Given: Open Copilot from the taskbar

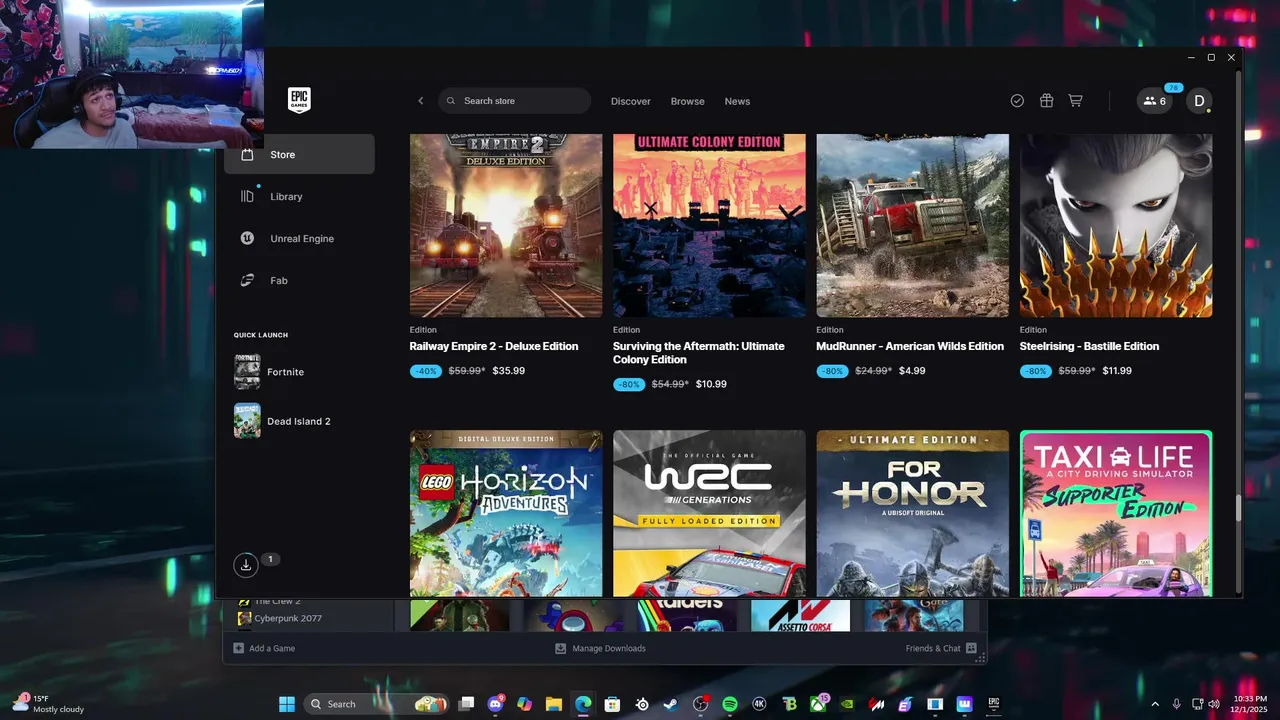Looking at the screenshot, I should point(525,704).
